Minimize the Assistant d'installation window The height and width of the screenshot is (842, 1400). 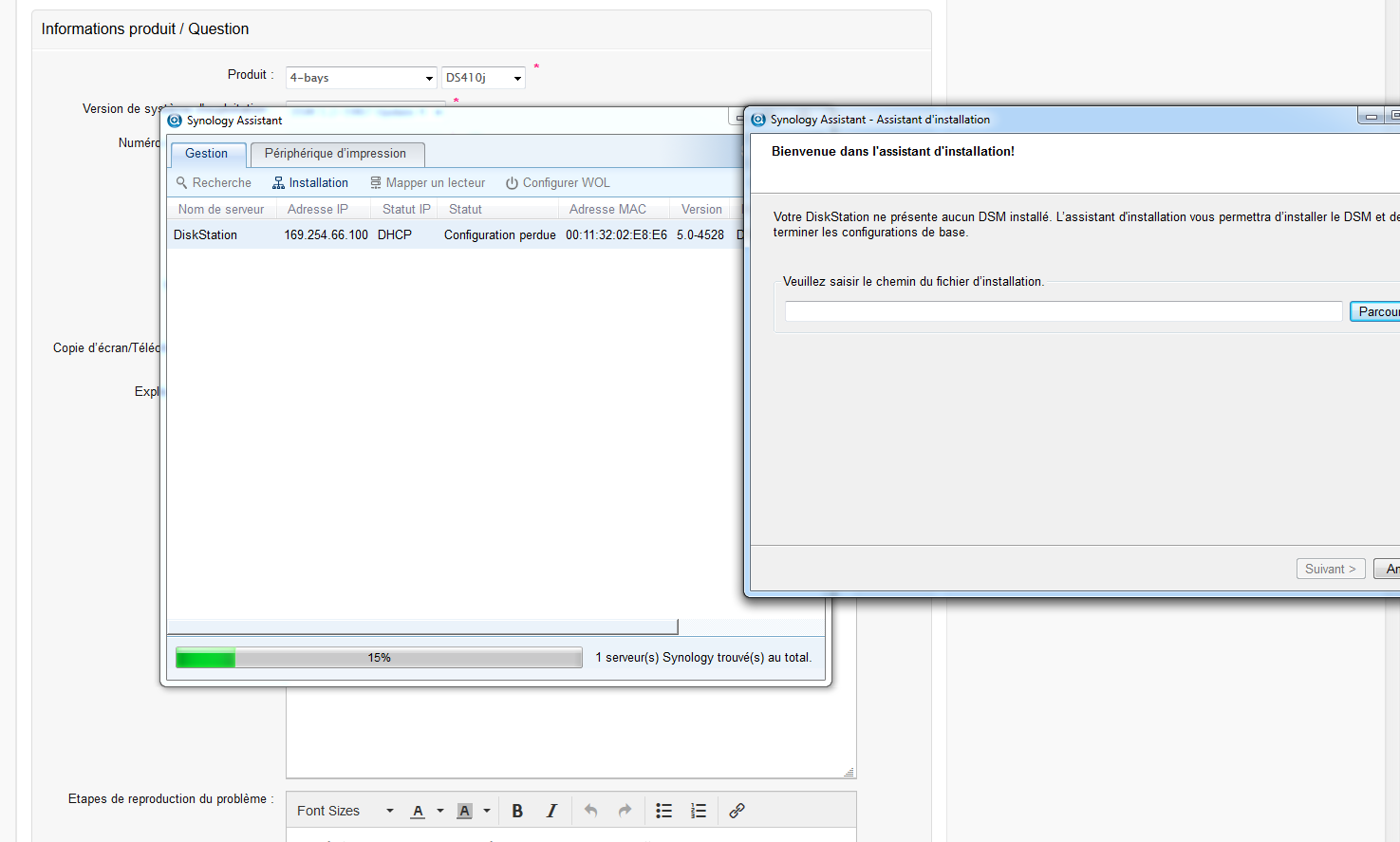tap(1371, 116)
